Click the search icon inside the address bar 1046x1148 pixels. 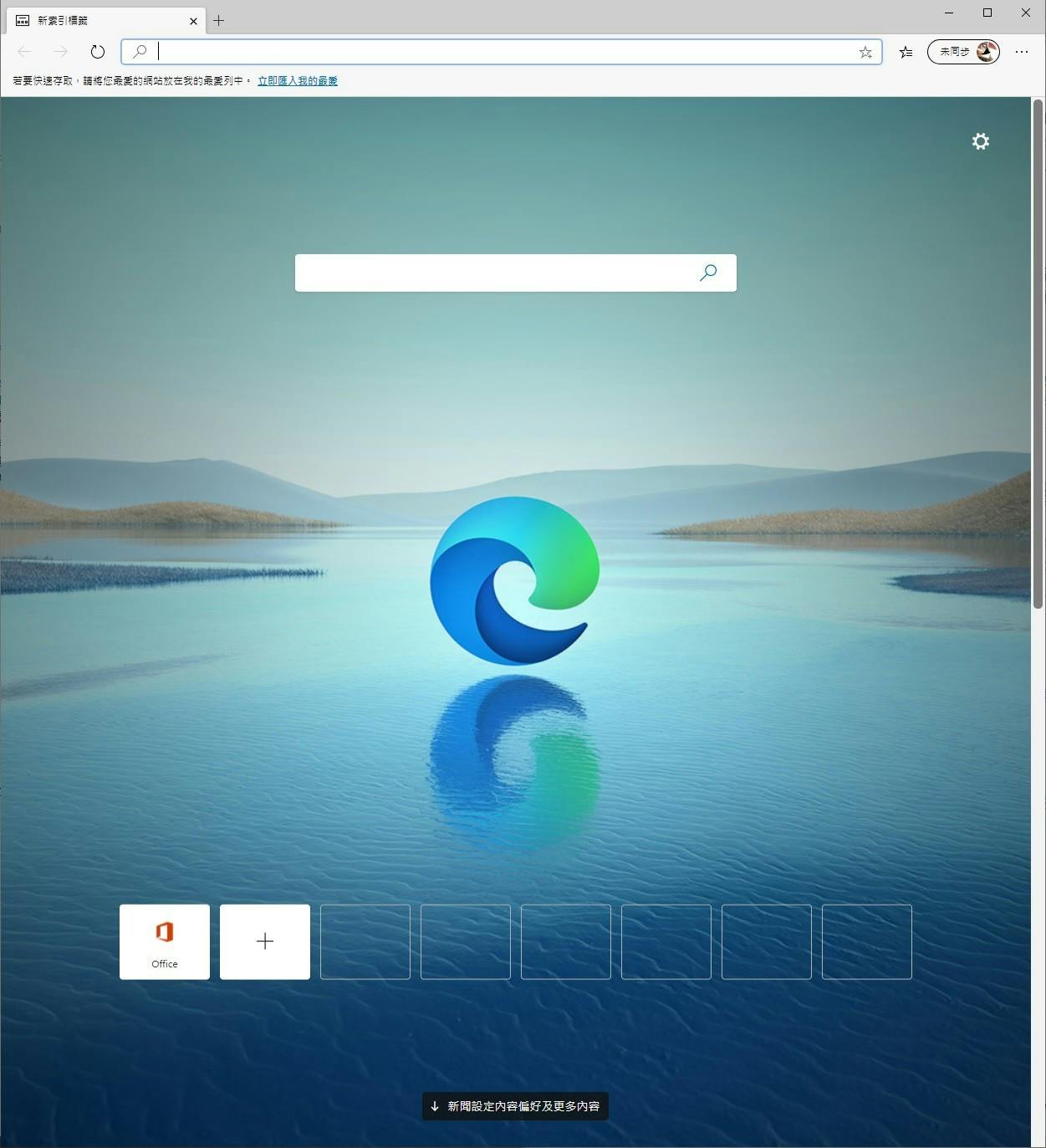click(140, 52)
